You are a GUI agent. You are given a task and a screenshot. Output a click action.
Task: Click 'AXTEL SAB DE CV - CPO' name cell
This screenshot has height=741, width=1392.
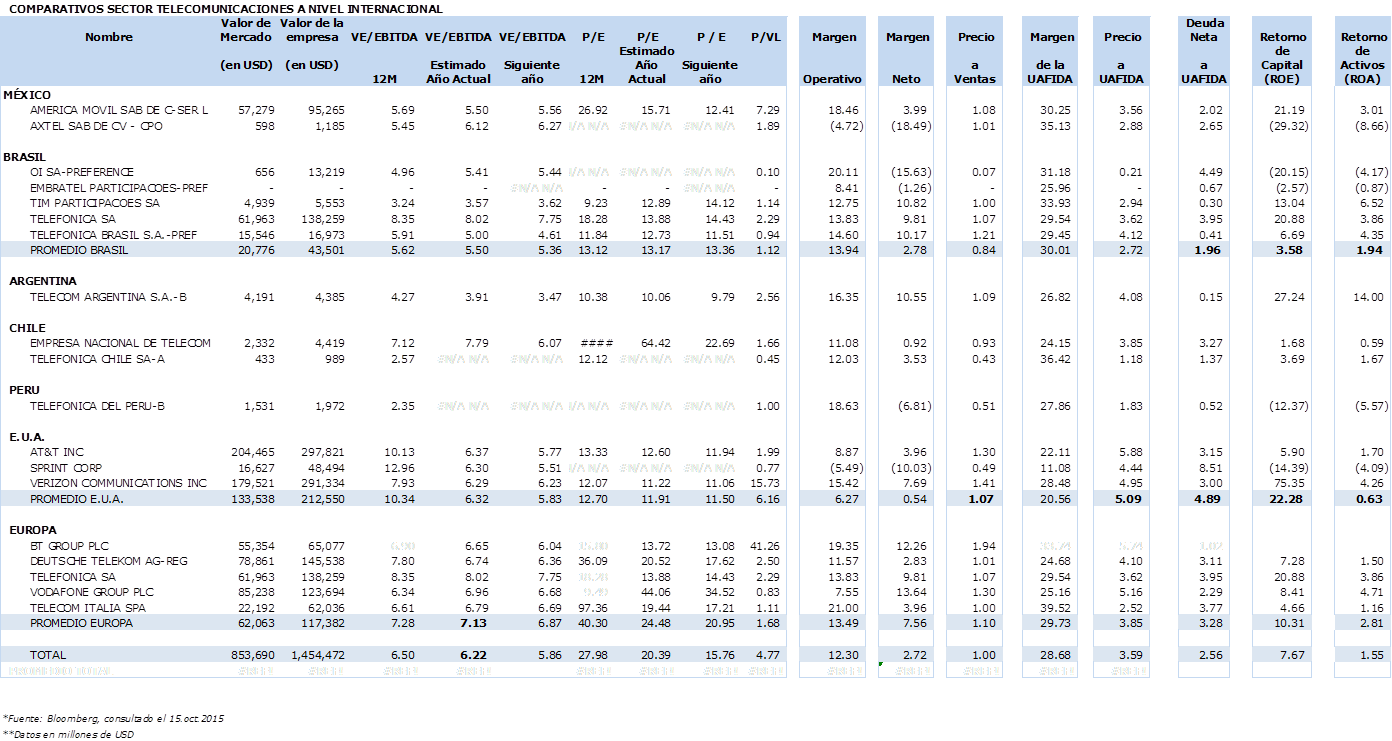96,126
